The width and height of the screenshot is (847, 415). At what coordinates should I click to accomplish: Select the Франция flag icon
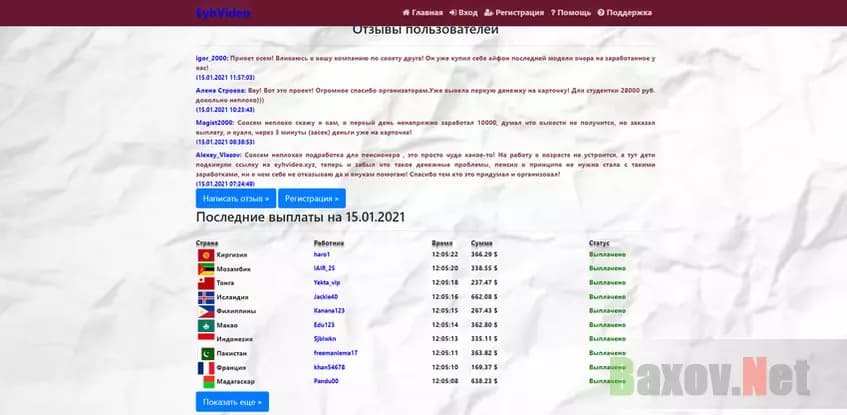coord(205,367)
